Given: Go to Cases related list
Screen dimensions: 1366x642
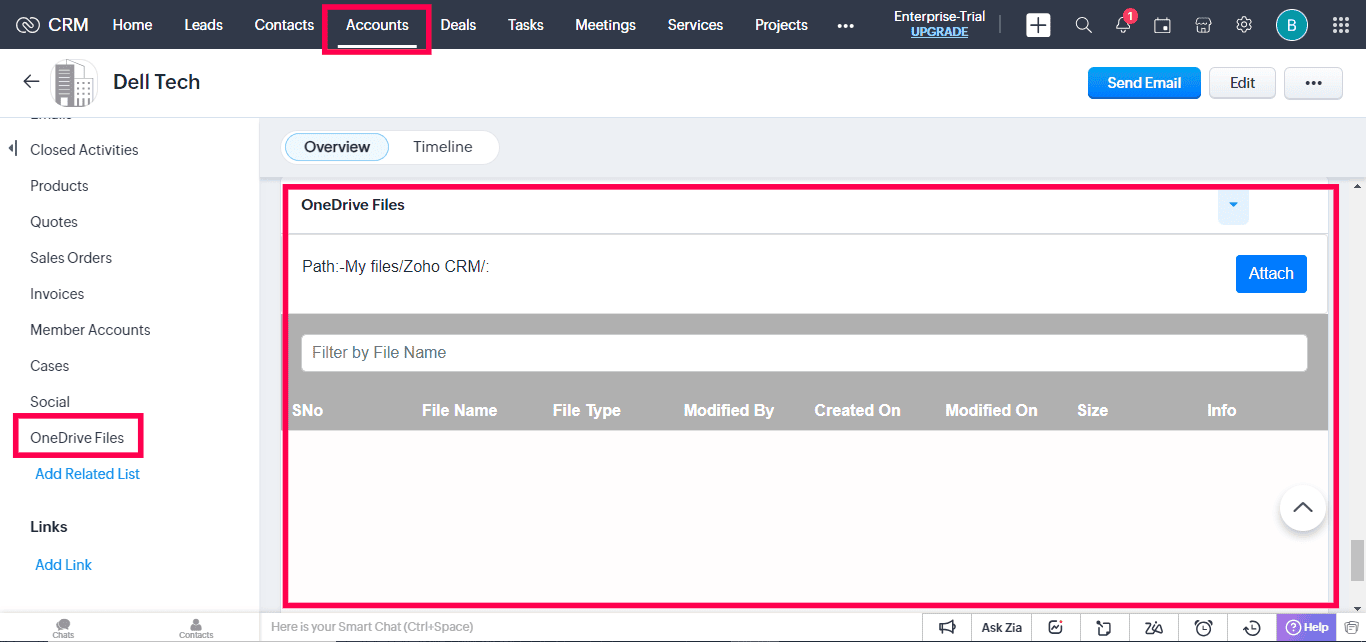Looking at the screenshot, I should (x=49, y=366).
